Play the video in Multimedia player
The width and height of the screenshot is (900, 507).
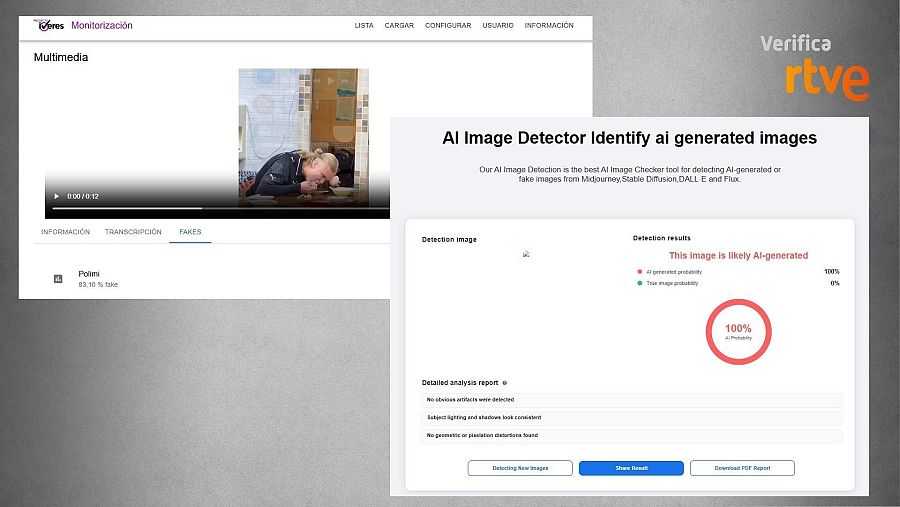tap(56, 196)
